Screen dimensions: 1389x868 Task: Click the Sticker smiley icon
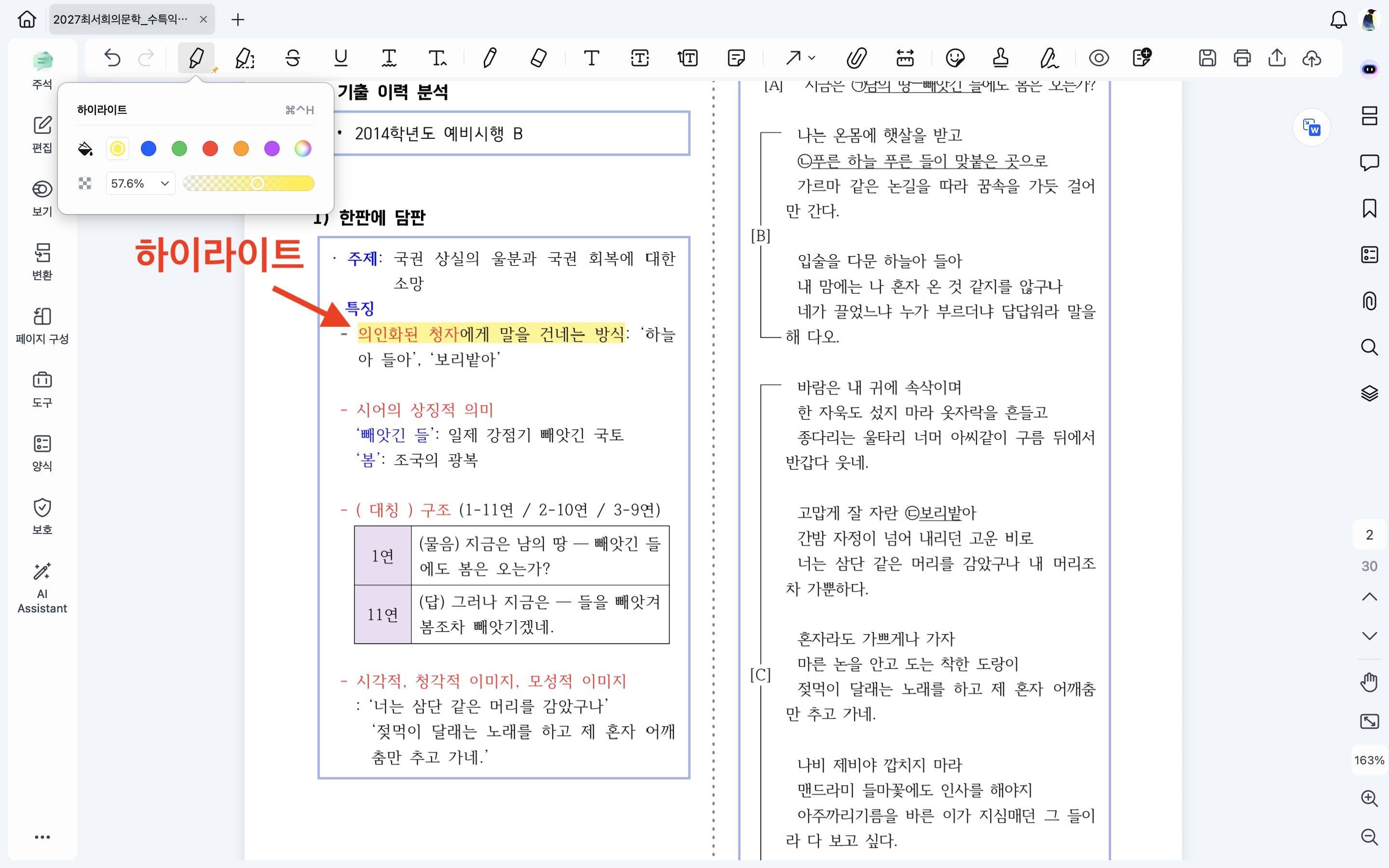click(955, 58)
